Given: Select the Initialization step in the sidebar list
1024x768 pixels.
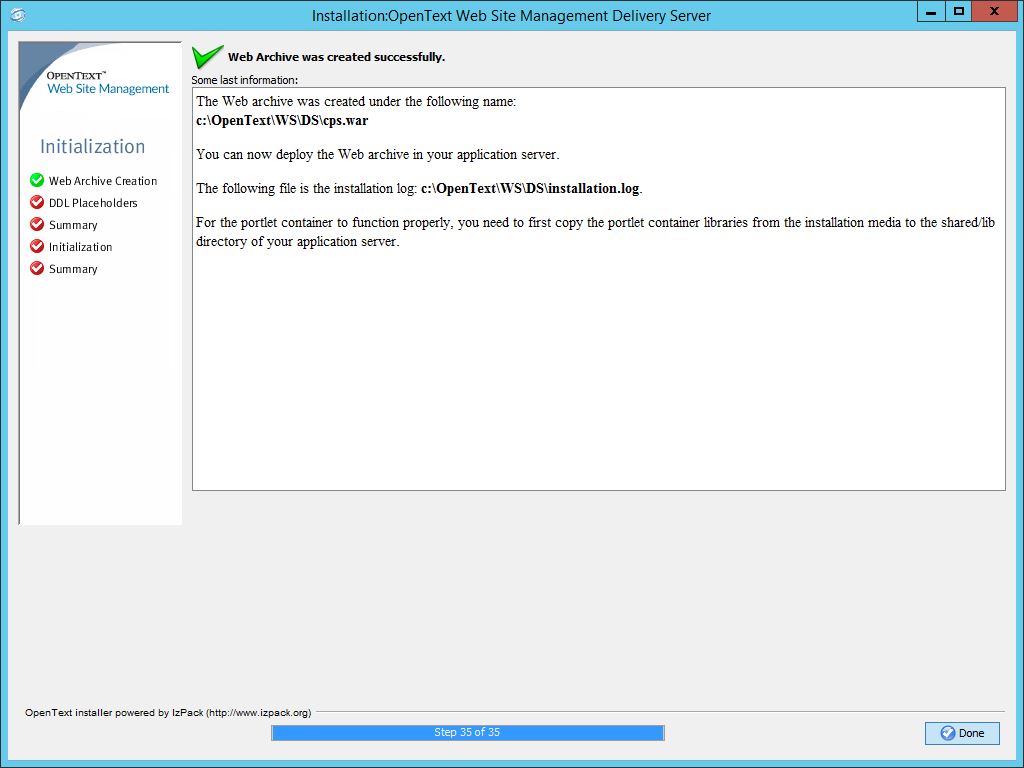Looking at the screenshot, I should point(80,247).
